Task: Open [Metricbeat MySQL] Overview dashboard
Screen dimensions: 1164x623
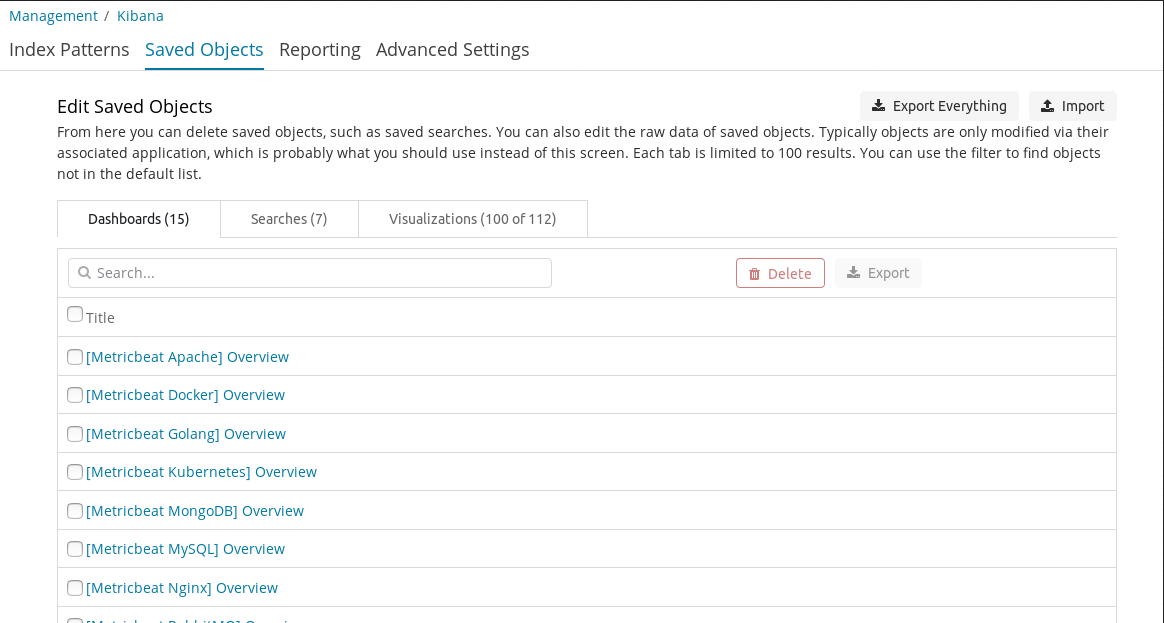Action: [x=186, y=549]
